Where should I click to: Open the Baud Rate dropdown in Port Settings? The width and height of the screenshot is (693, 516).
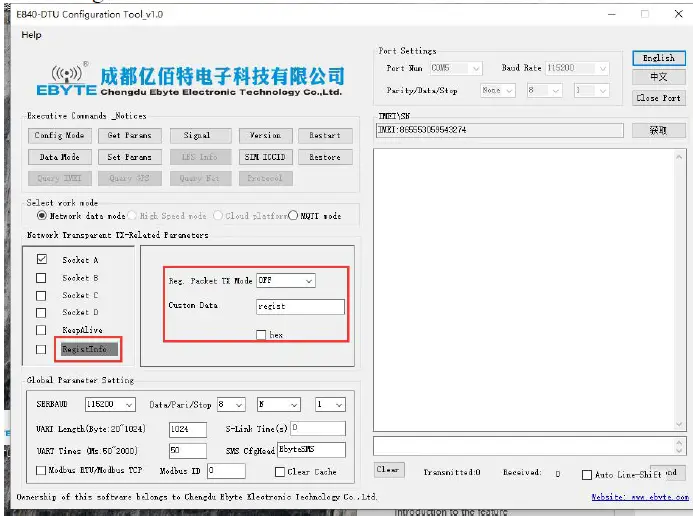pos(577,68)
